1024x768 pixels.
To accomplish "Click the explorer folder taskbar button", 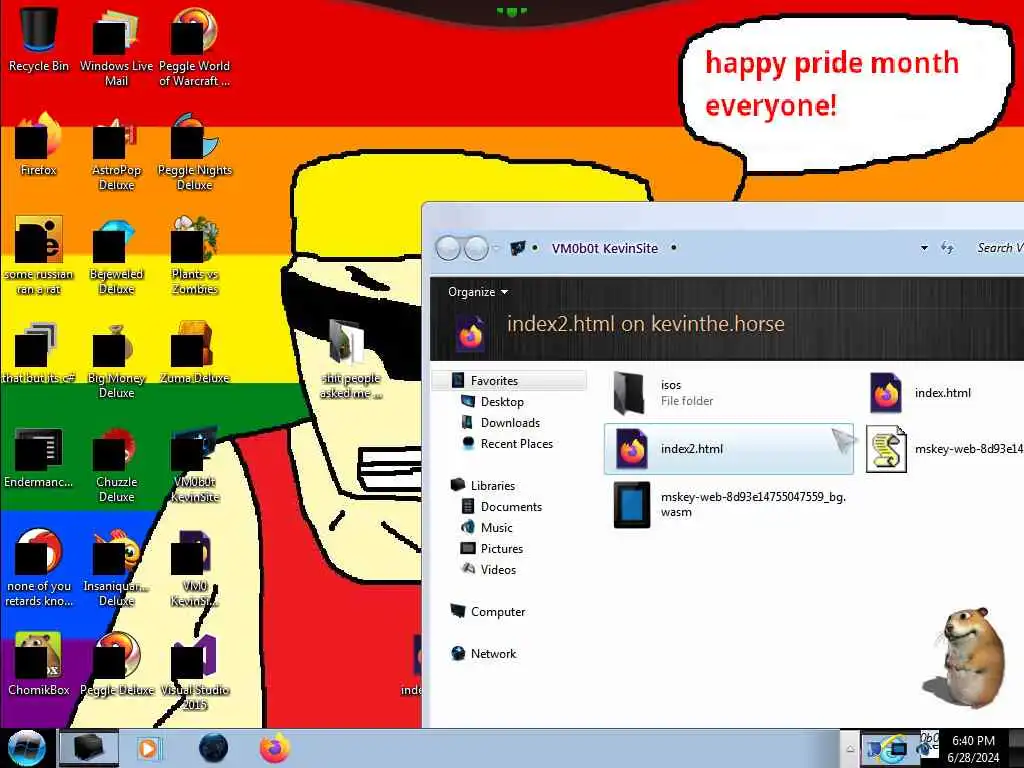I will 89,748.
